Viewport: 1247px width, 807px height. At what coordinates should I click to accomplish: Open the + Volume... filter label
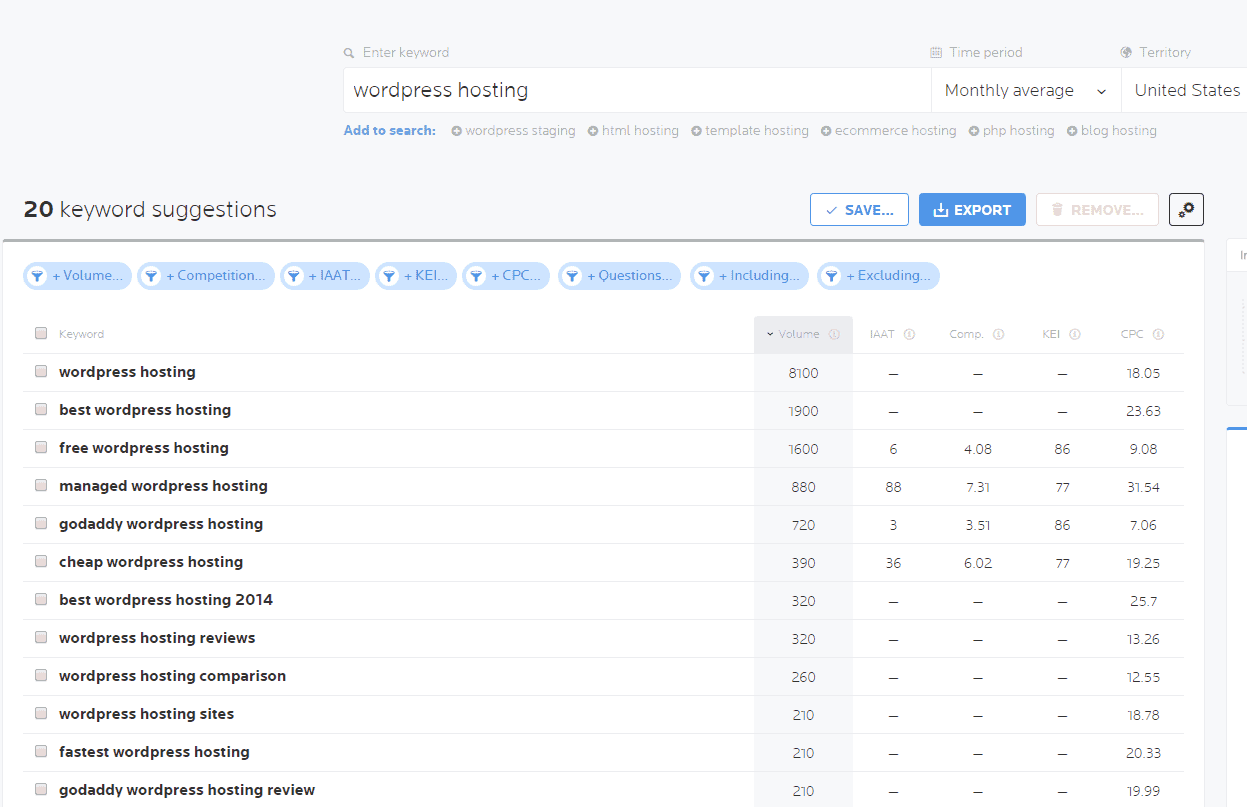(x=87, y=276)
